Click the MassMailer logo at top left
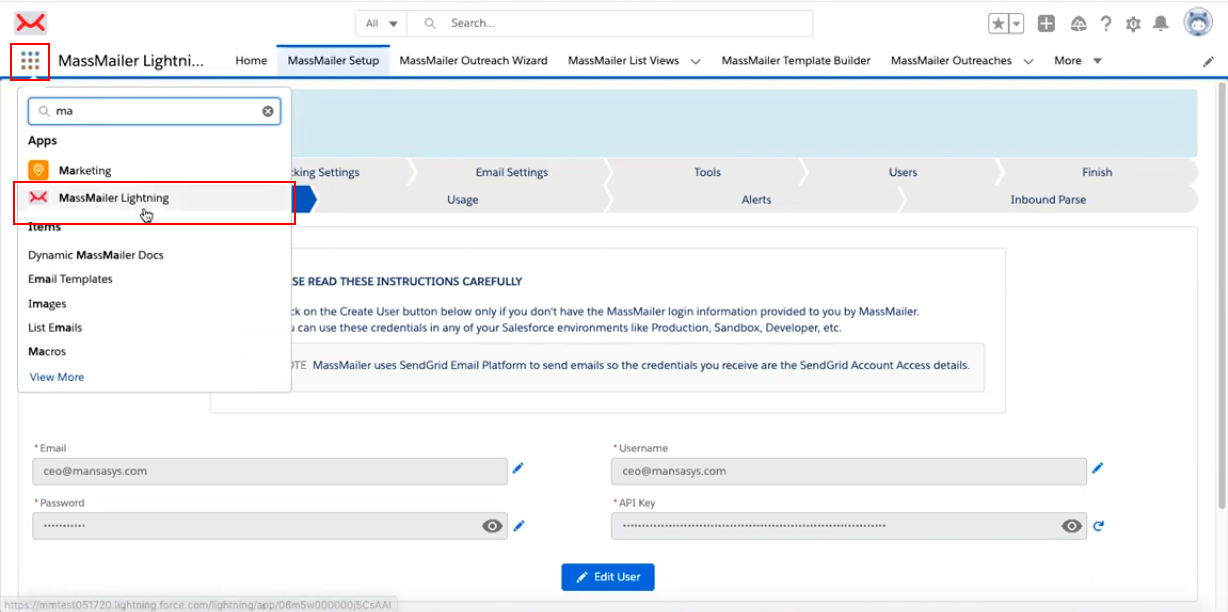The width and height of the screenshot is (1228, 612). point(31,23)
